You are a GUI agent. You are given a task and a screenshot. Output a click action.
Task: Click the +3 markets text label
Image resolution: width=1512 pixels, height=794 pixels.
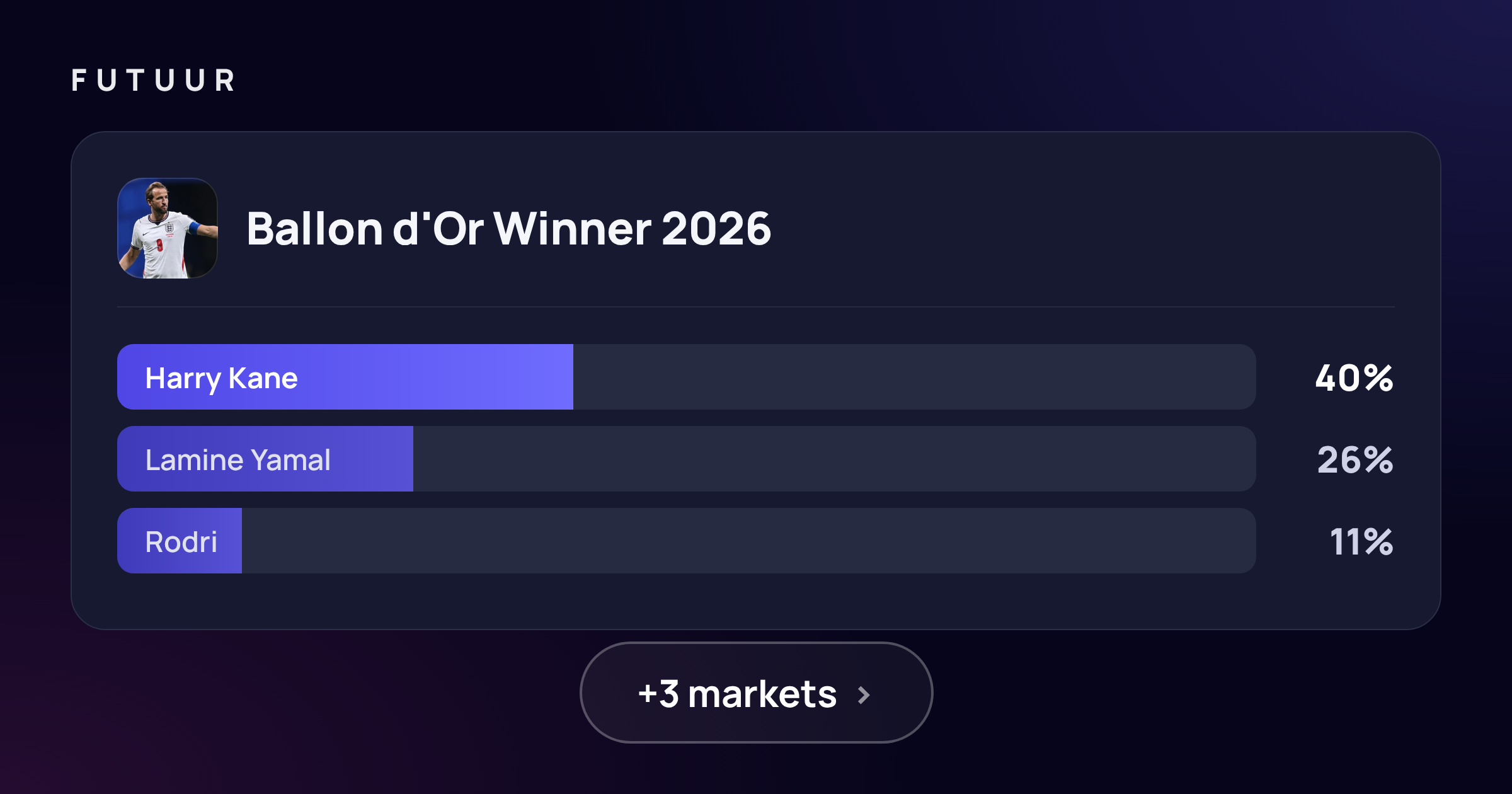tap(737, 694)
